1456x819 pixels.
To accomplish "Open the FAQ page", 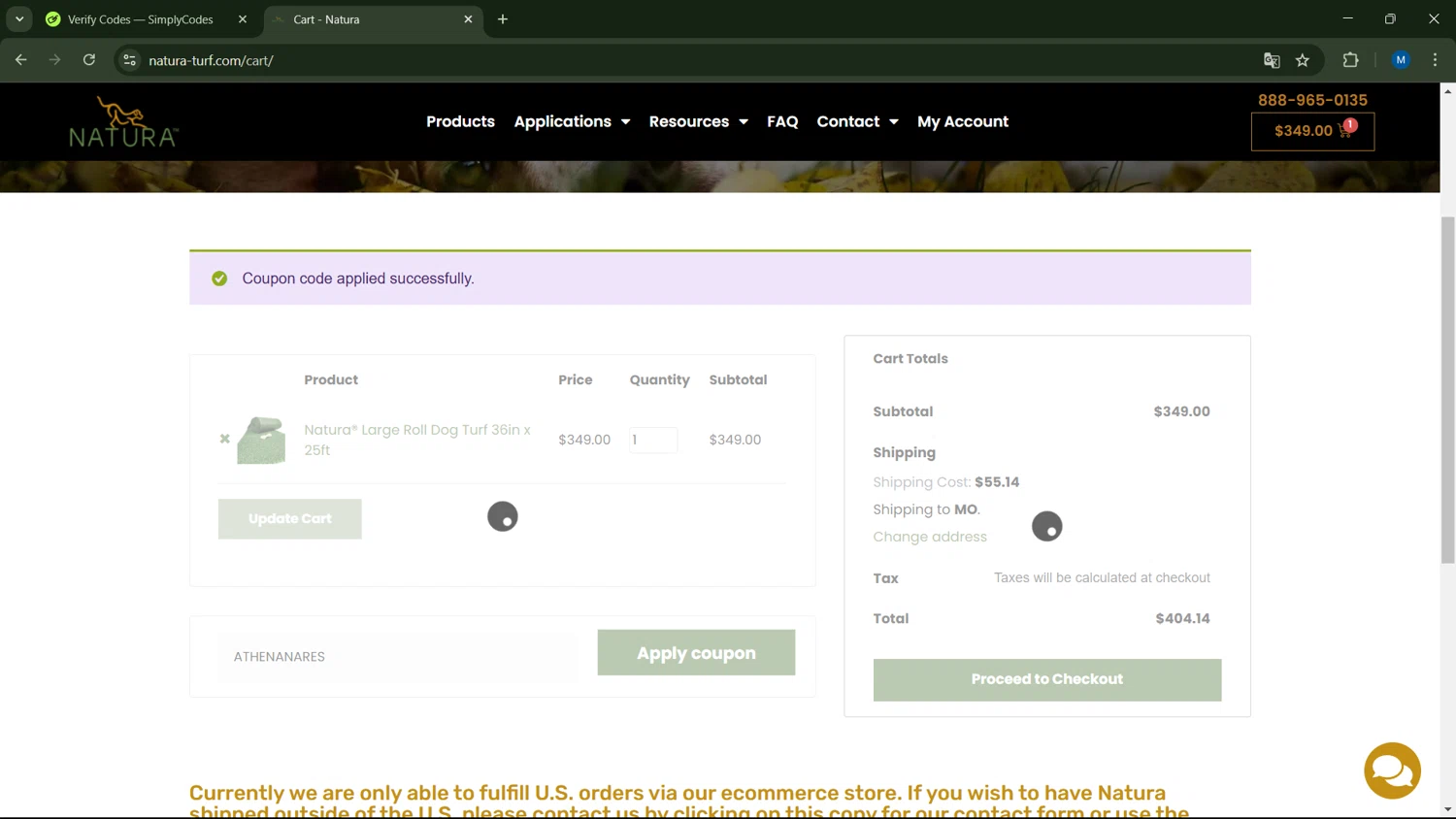I will [782, 121].
